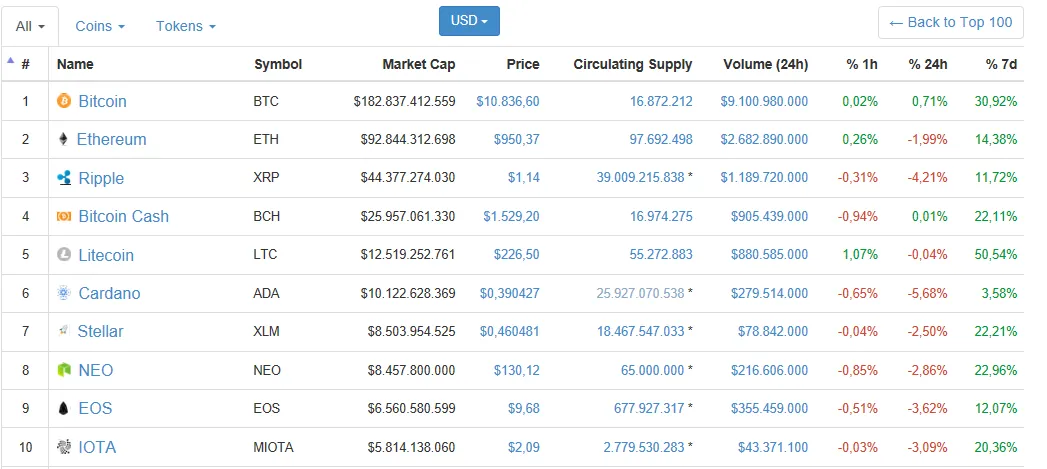This screenshot has width=1047, height=469.
Task: Click NEO price $130,12
Action: [x=516, y=370]
